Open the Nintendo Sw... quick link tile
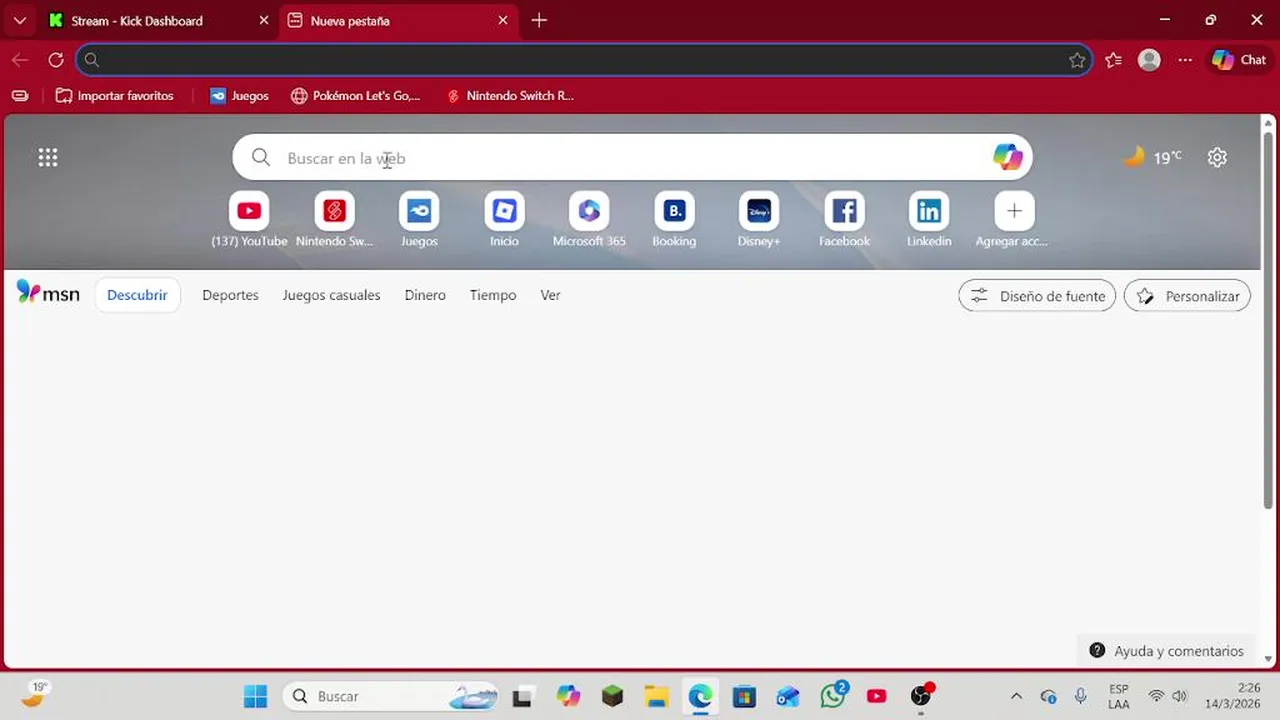Image resolution: width=1280 pixels, height=720 pixels. (x=334, y=220)
